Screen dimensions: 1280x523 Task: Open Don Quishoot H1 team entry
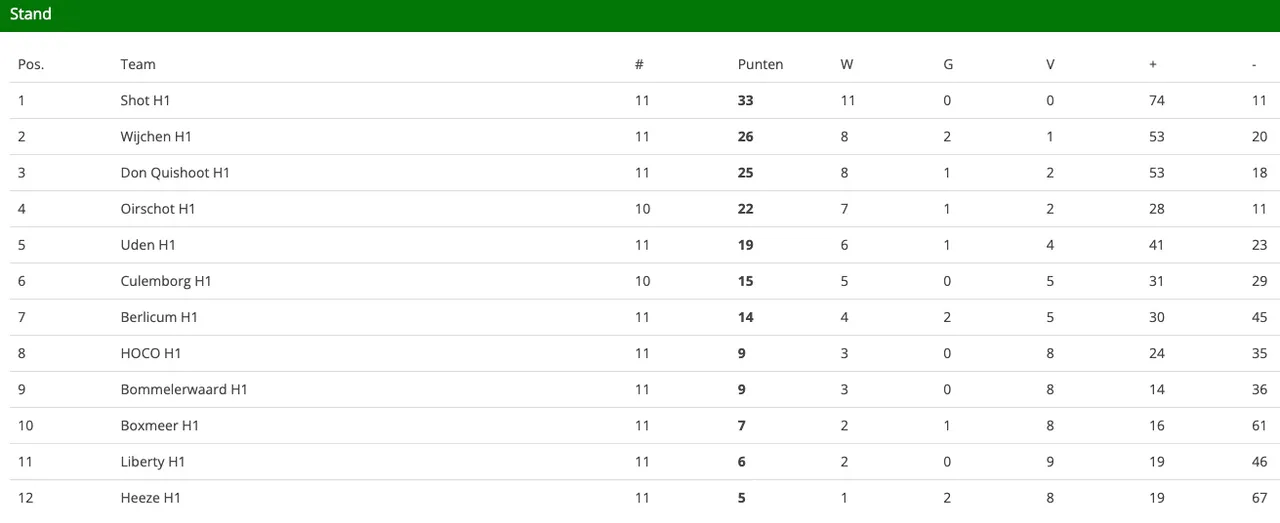point(175,173)
